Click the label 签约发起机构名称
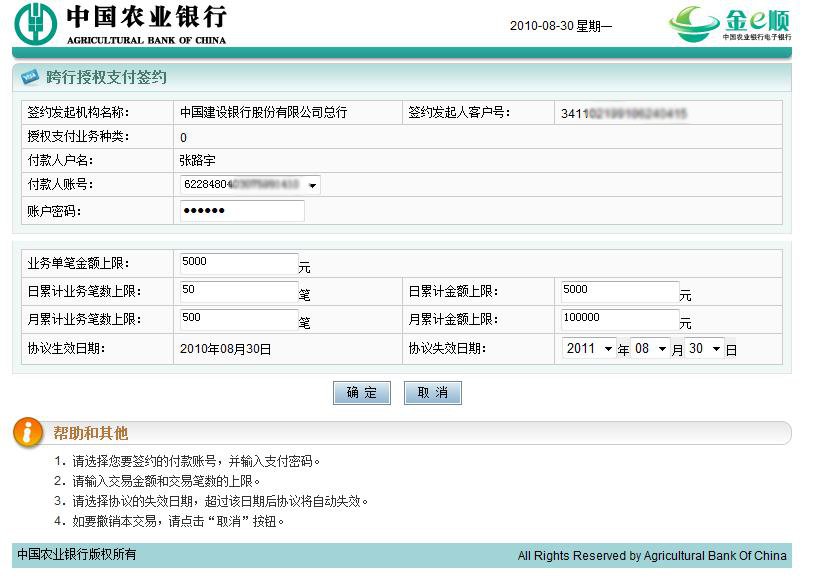Image resolution: width=829 pixels, height=585 pixels. [x=78, y=112]
